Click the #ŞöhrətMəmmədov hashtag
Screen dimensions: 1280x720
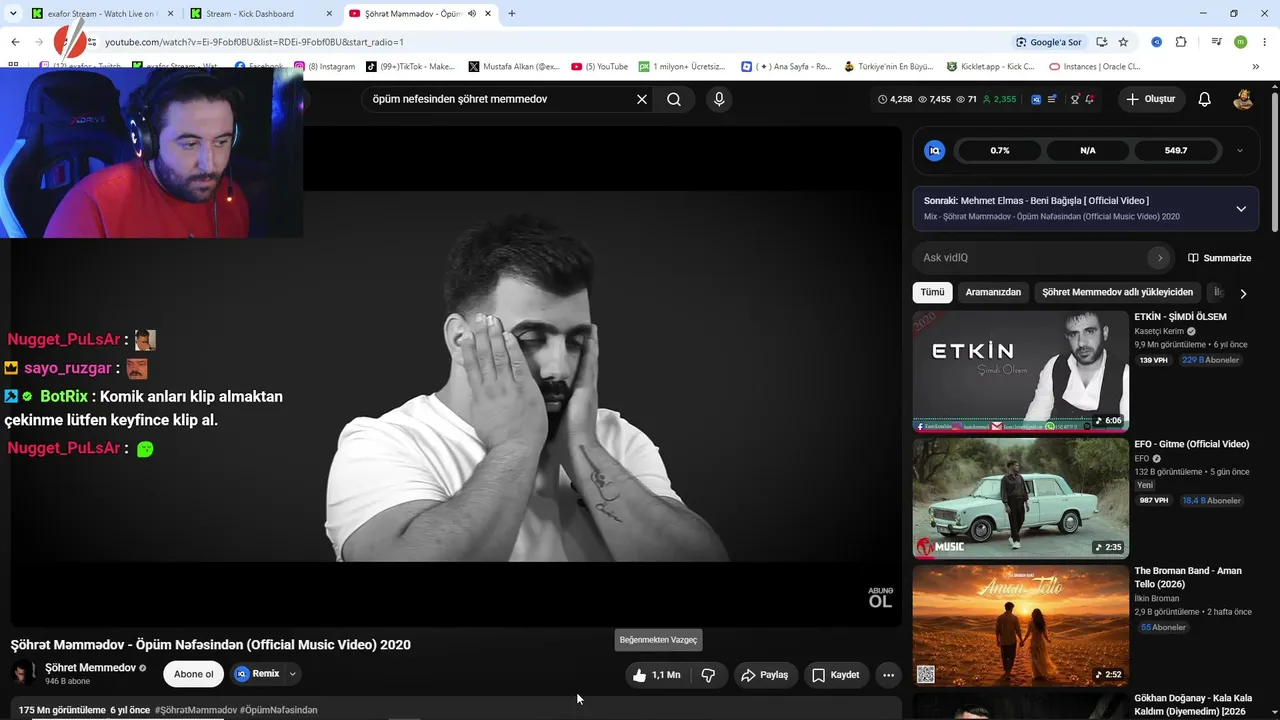(195, 710)
